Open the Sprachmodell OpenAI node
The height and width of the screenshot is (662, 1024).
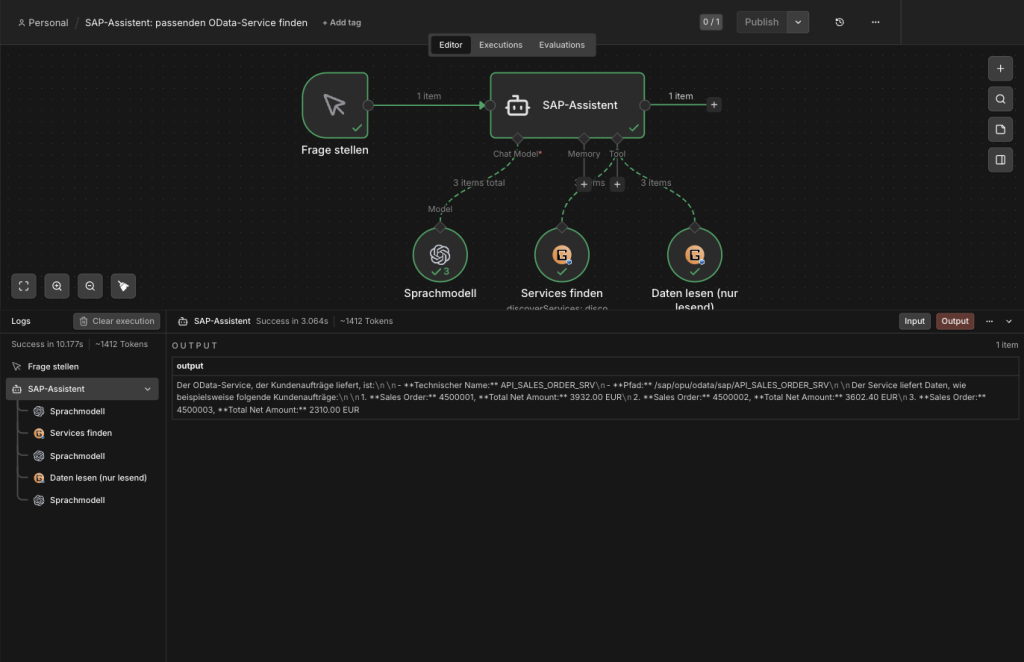(440, 255)
